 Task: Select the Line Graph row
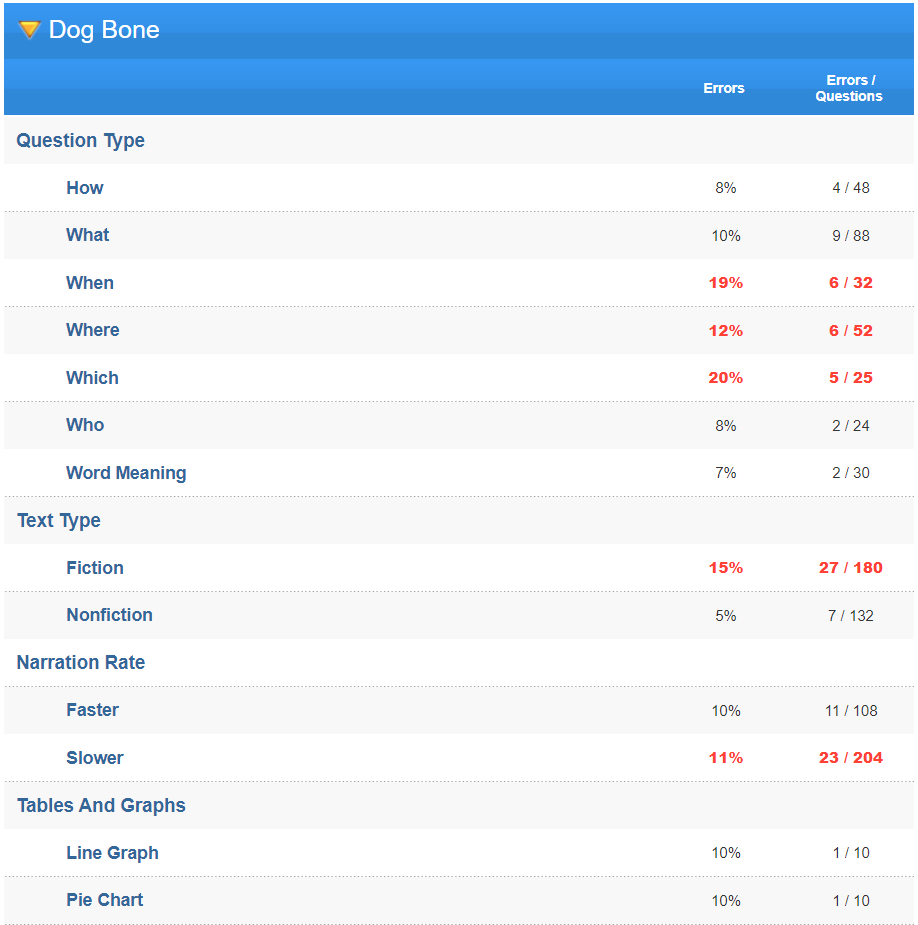pyautogui.click(x=112, y=853)
